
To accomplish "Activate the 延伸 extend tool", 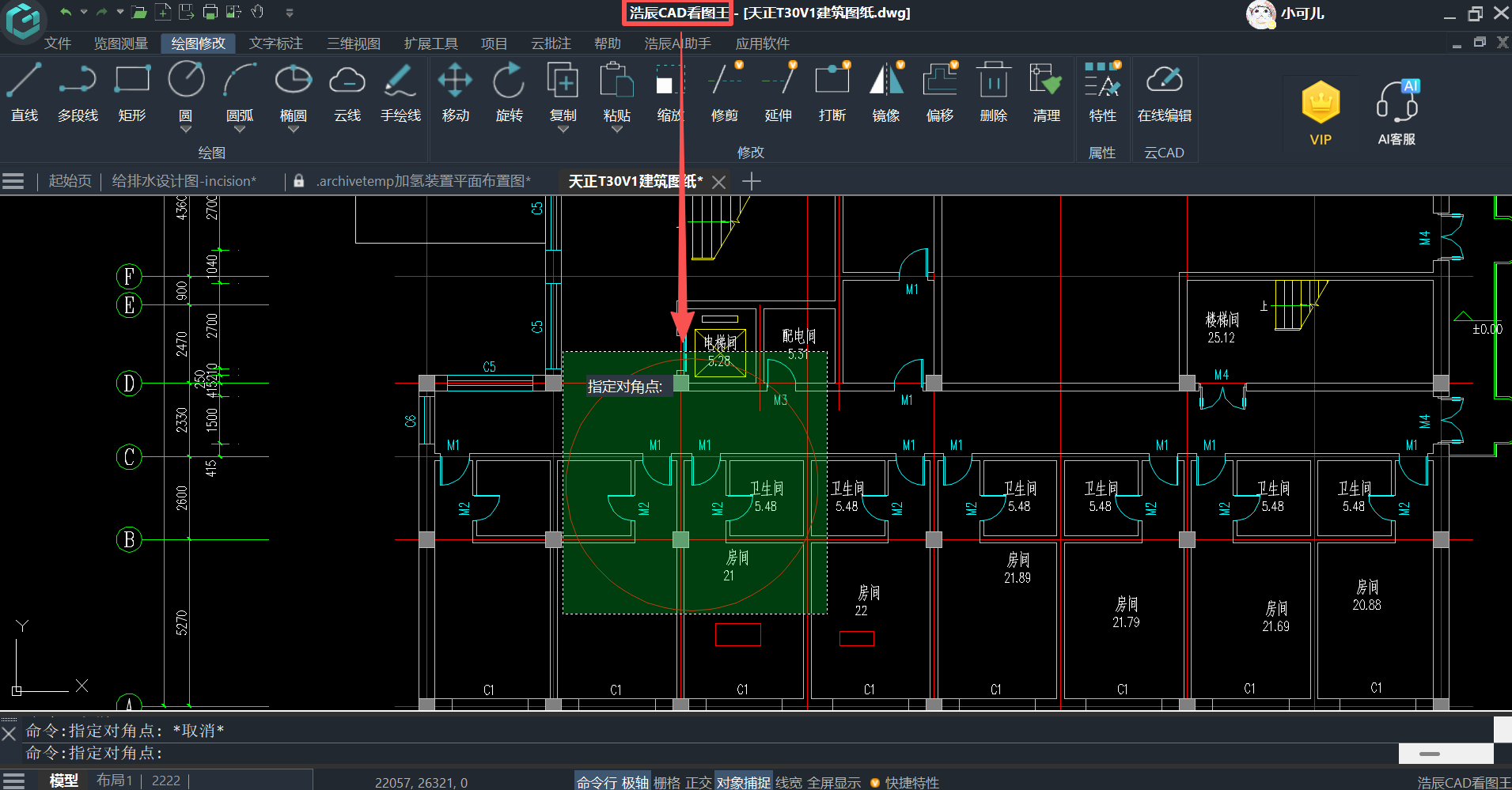I will click(x=778, y=93).
